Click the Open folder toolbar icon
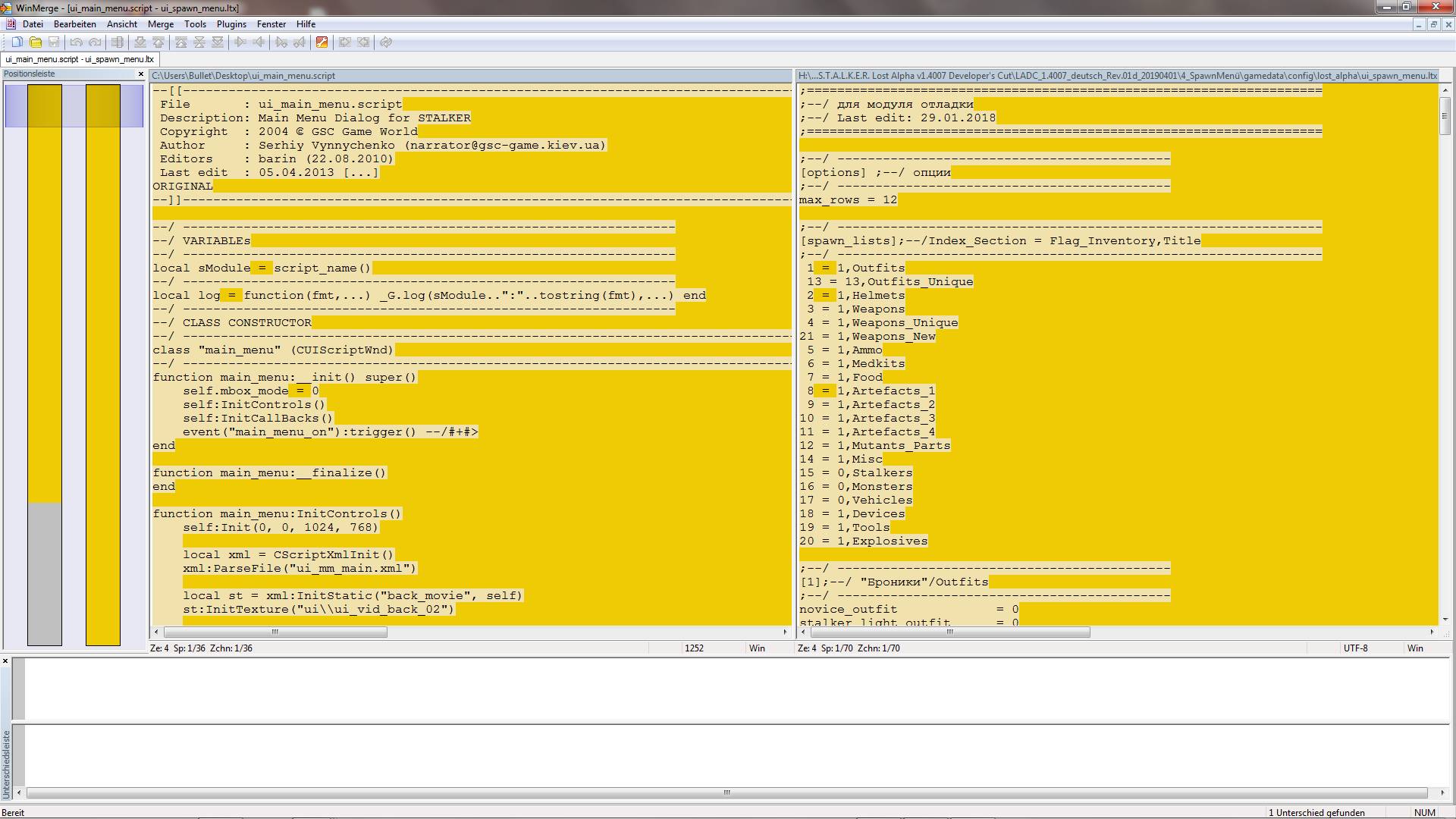 tap(36, 42)
